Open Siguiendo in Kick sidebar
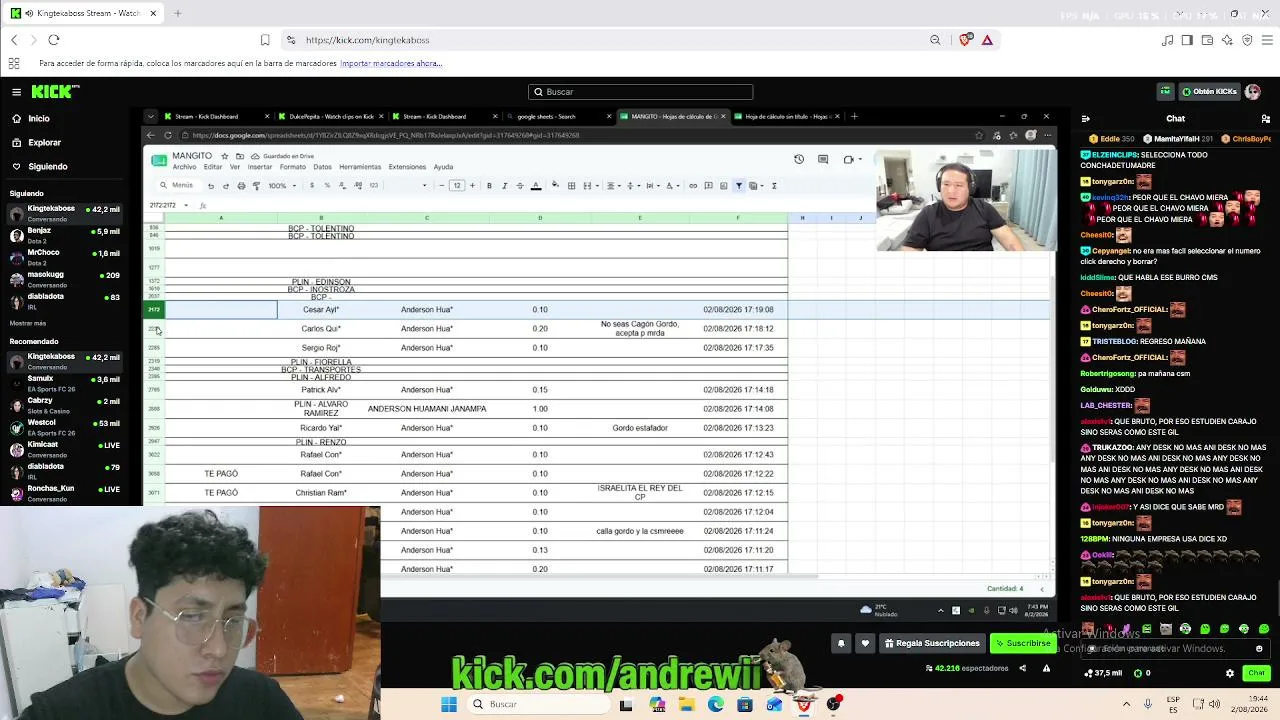 47,166
